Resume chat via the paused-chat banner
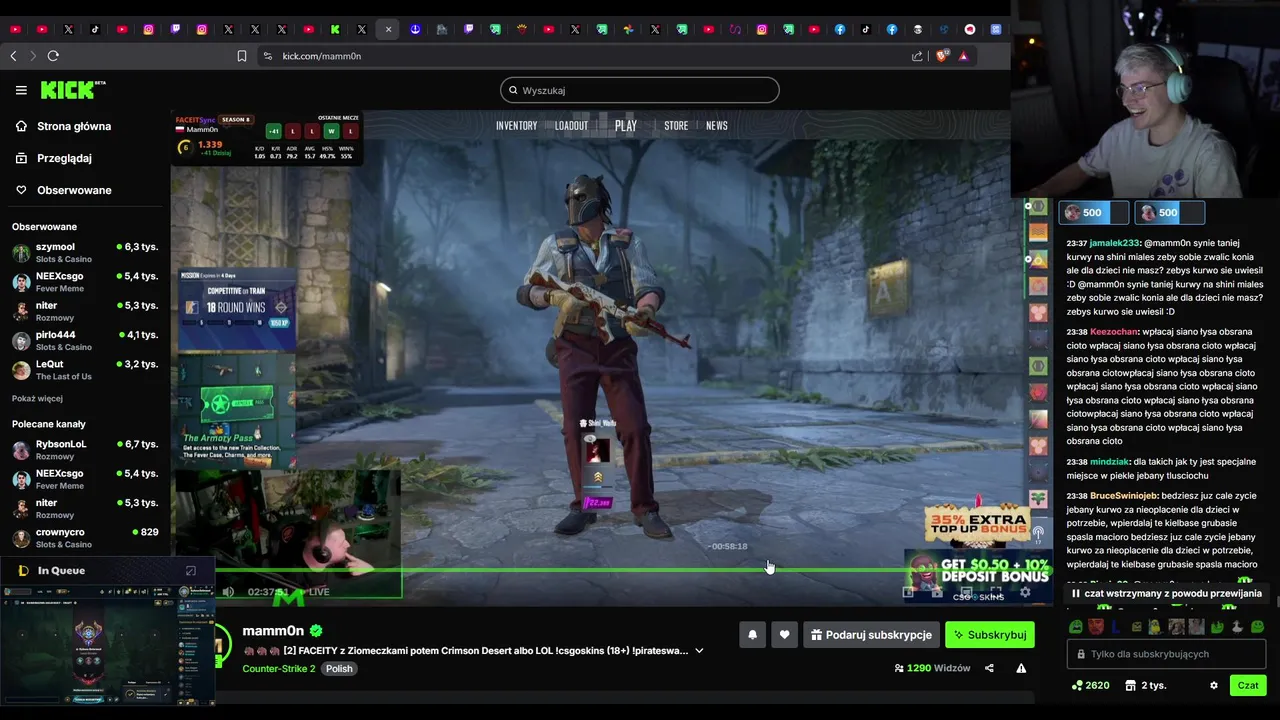Image resolution: width=1280 pixels, height=720 pixels. pyautogui.click(x=1166, y=593)
